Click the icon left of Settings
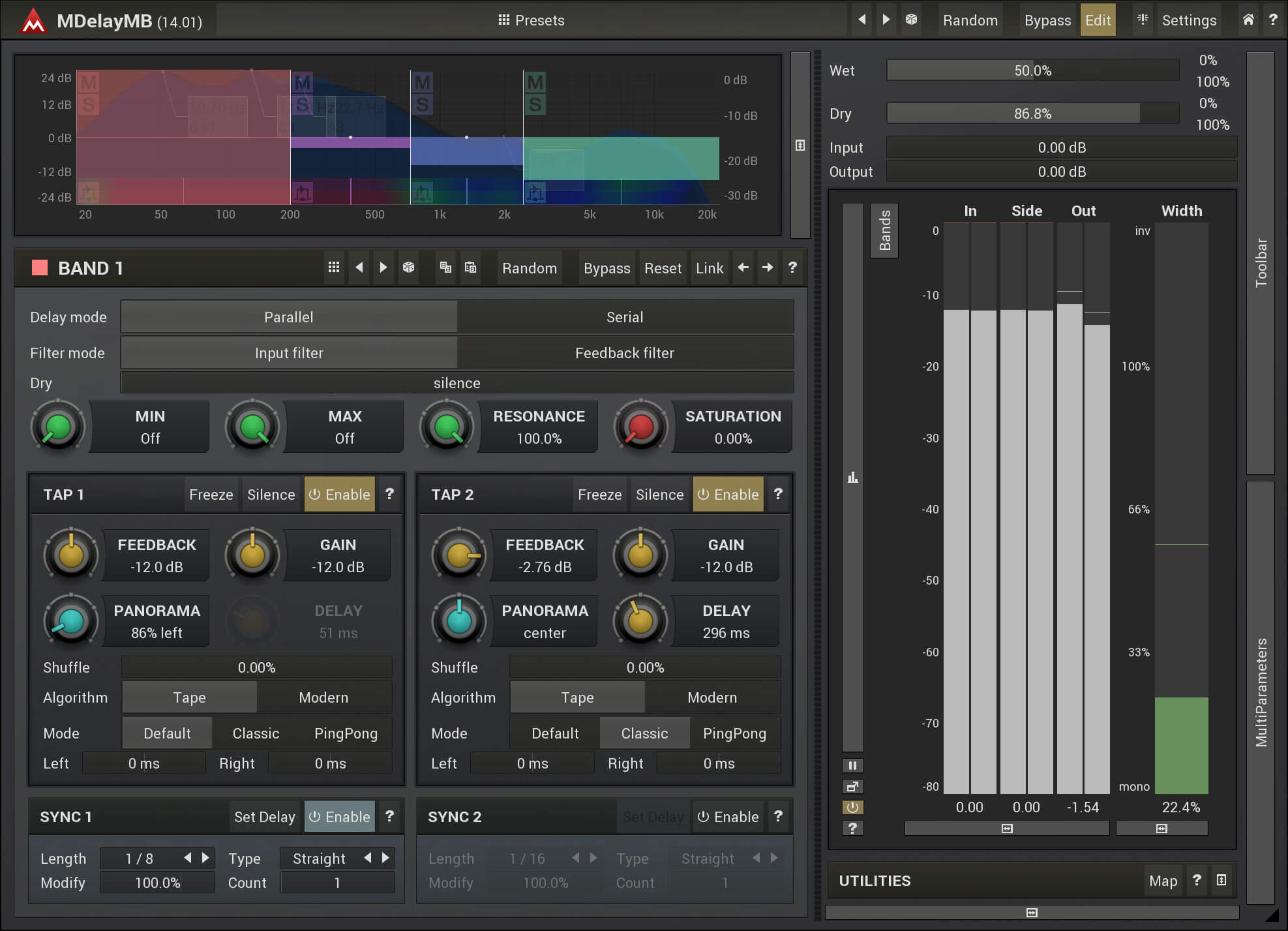 [x=1143, y=20]
